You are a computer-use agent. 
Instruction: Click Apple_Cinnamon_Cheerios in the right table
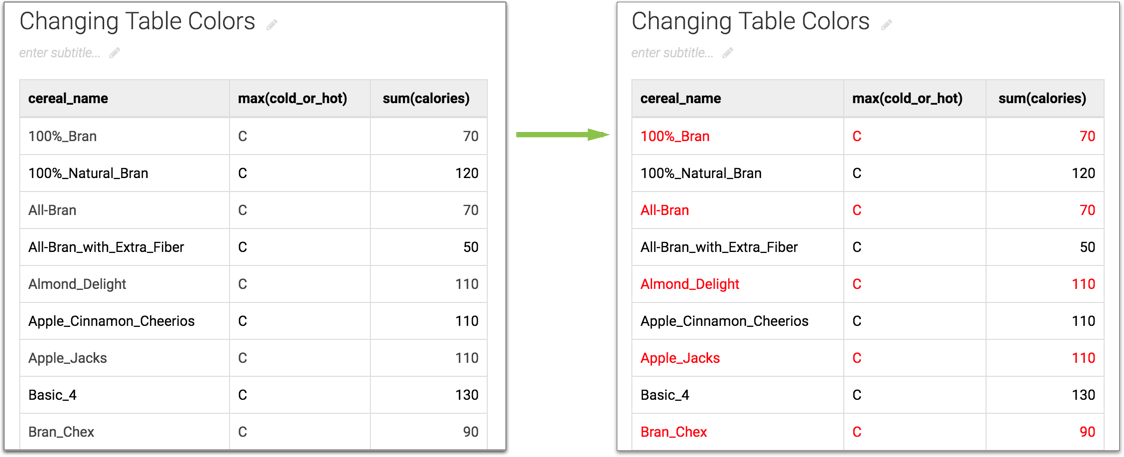(724, 321)
